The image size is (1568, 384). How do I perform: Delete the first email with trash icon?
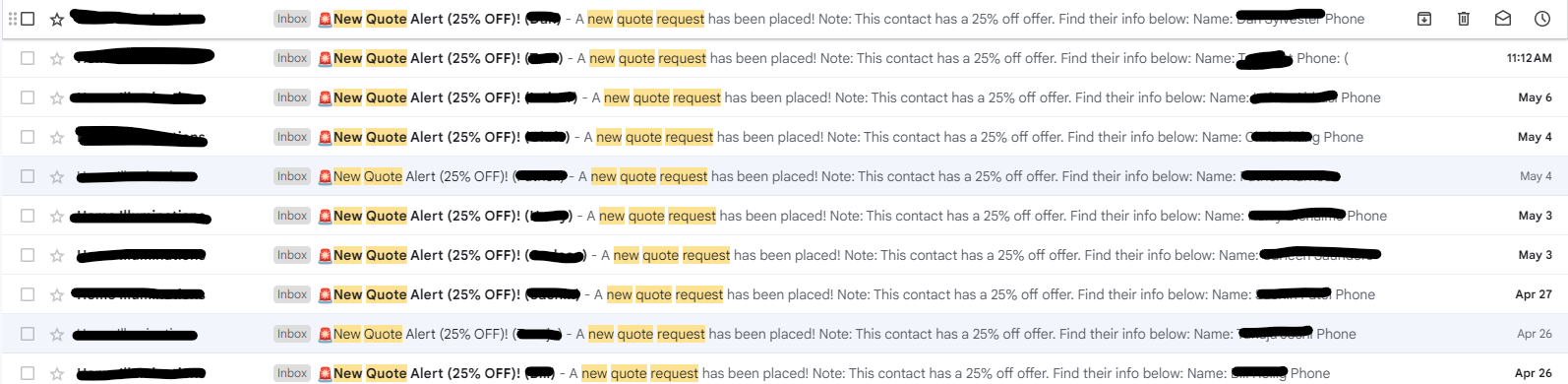pos(1463,19)
